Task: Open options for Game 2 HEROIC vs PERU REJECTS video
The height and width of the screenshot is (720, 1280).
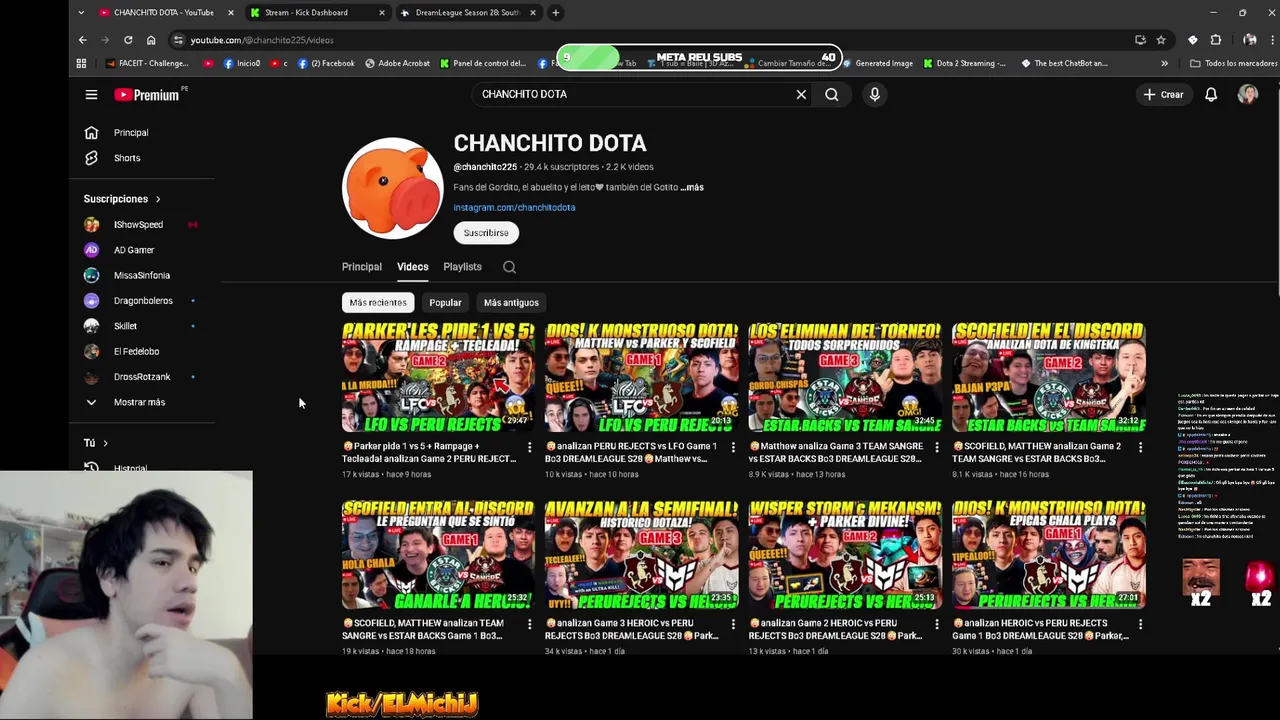Action: tap(937, 624)
